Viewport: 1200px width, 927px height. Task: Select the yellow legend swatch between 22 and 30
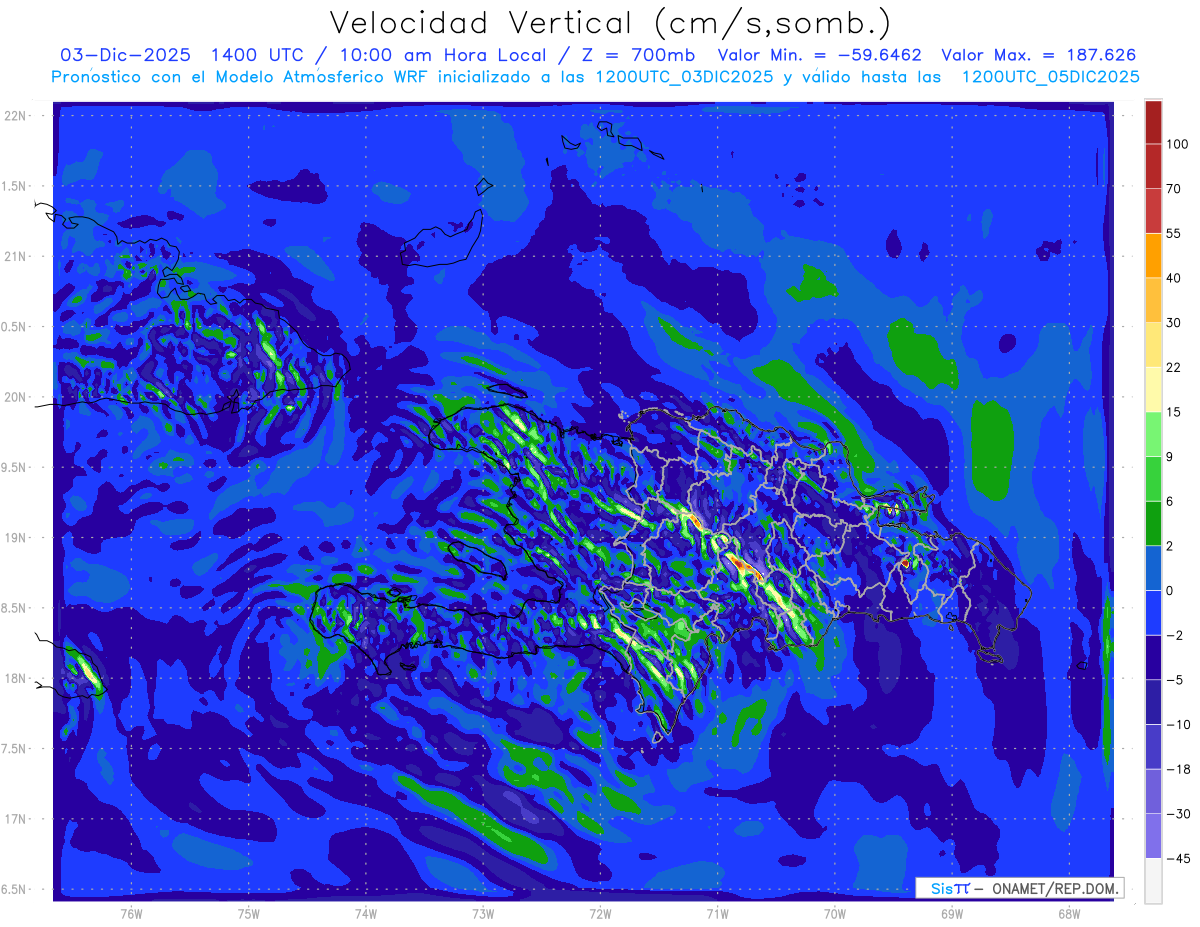pos(1153,344)
